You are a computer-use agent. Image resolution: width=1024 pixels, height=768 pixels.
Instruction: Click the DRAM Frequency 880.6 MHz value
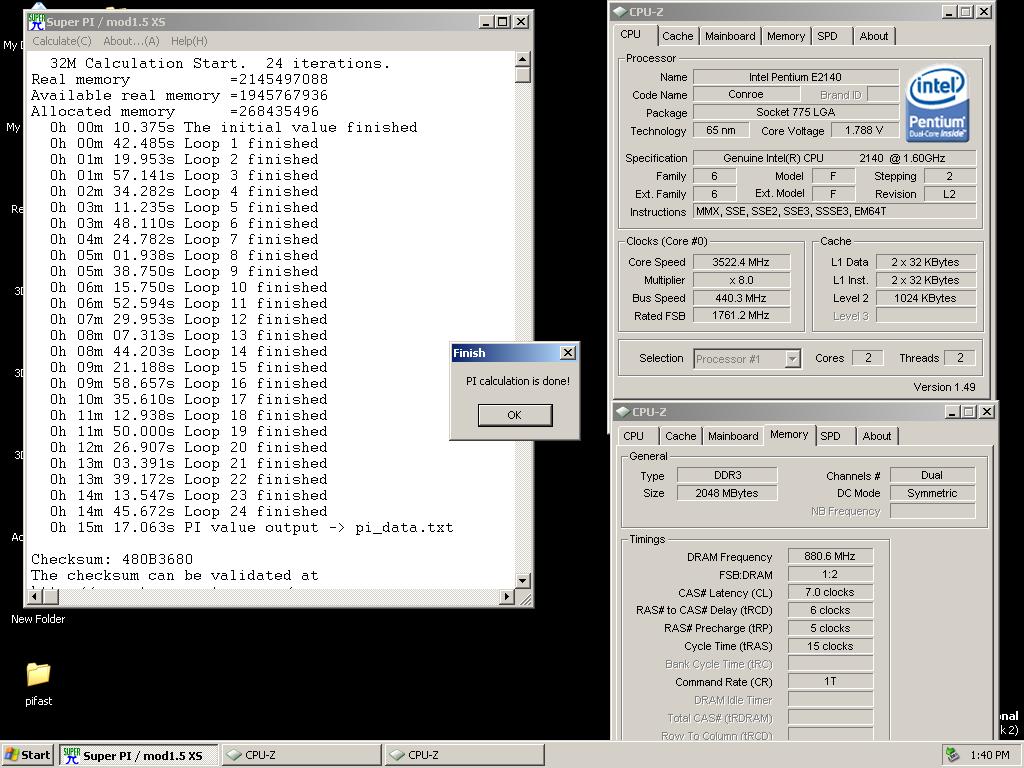pos(830,556)
